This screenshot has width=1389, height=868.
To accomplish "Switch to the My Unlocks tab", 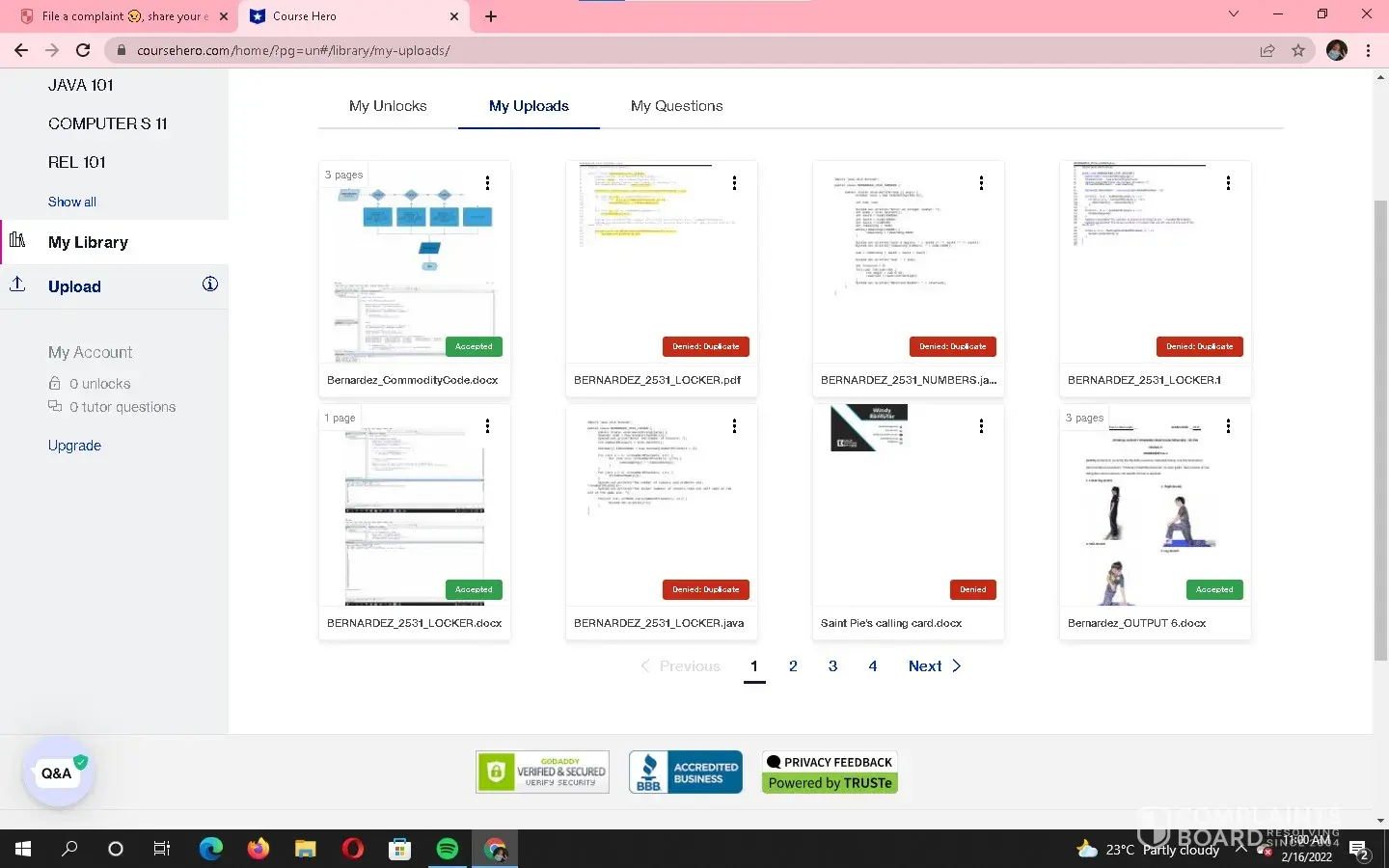I will pos(388,106).
